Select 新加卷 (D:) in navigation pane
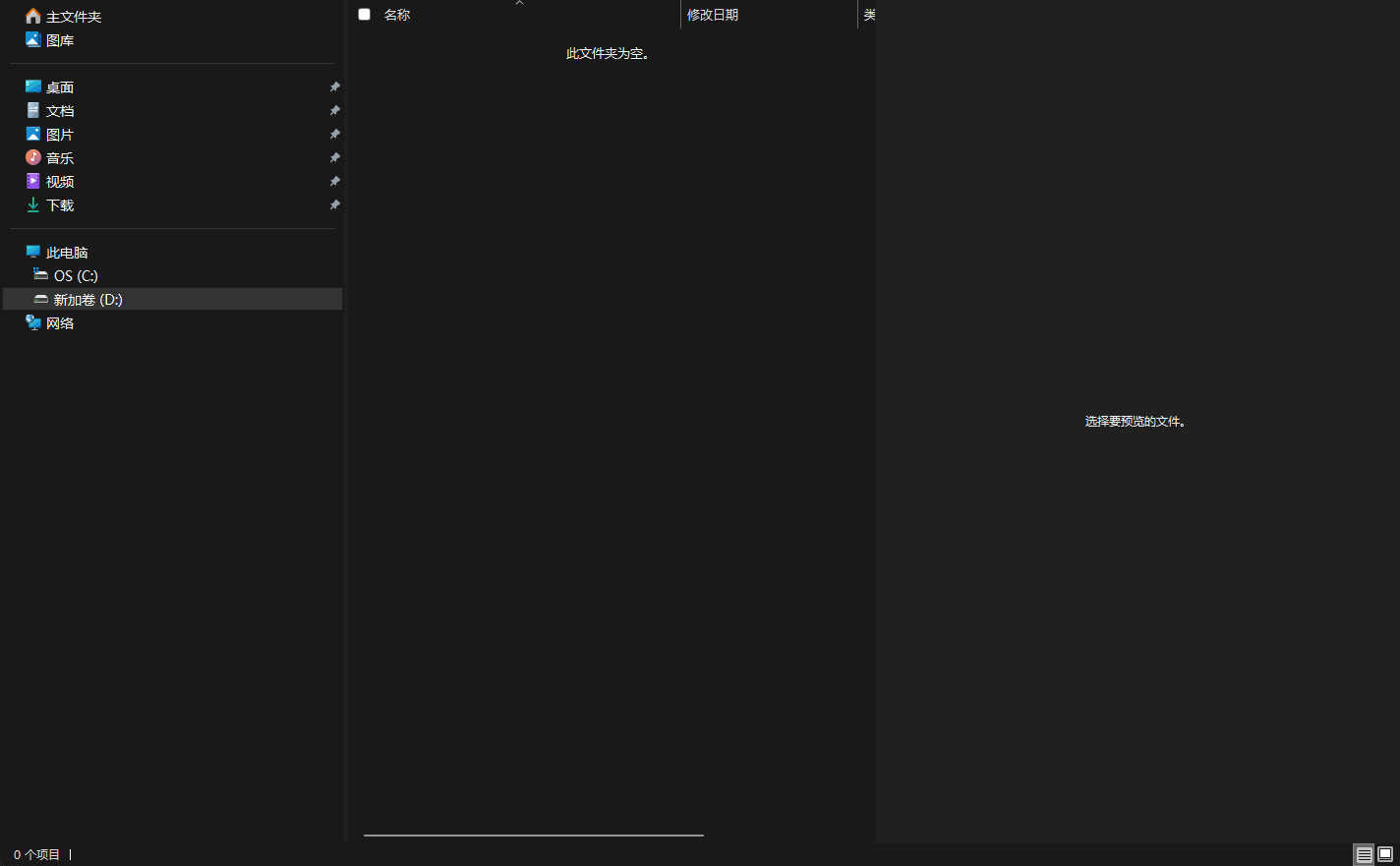 coord(87,299)
